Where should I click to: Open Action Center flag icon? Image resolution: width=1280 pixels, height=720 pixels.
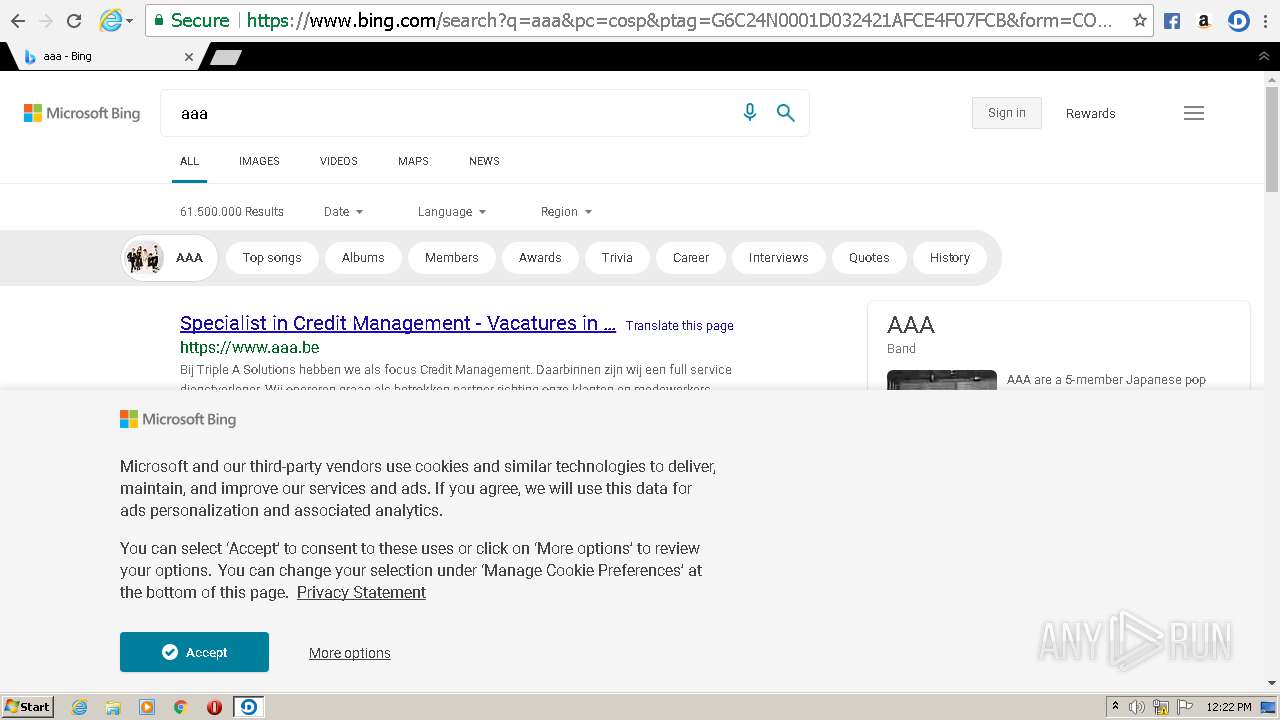pyautogui.click(x=1184, y=707)
